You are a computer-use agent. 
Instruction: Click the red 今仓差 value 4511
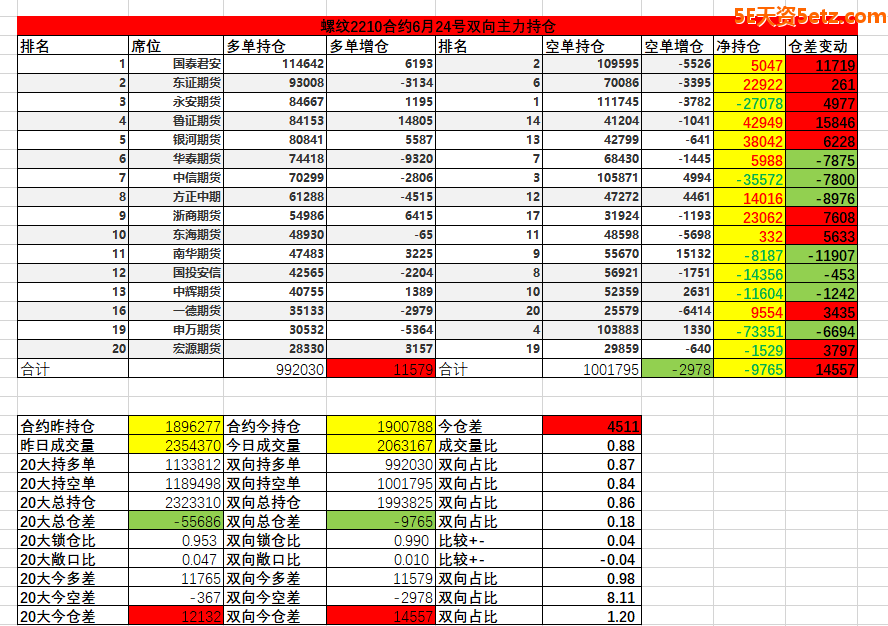(x=592, y=425)
